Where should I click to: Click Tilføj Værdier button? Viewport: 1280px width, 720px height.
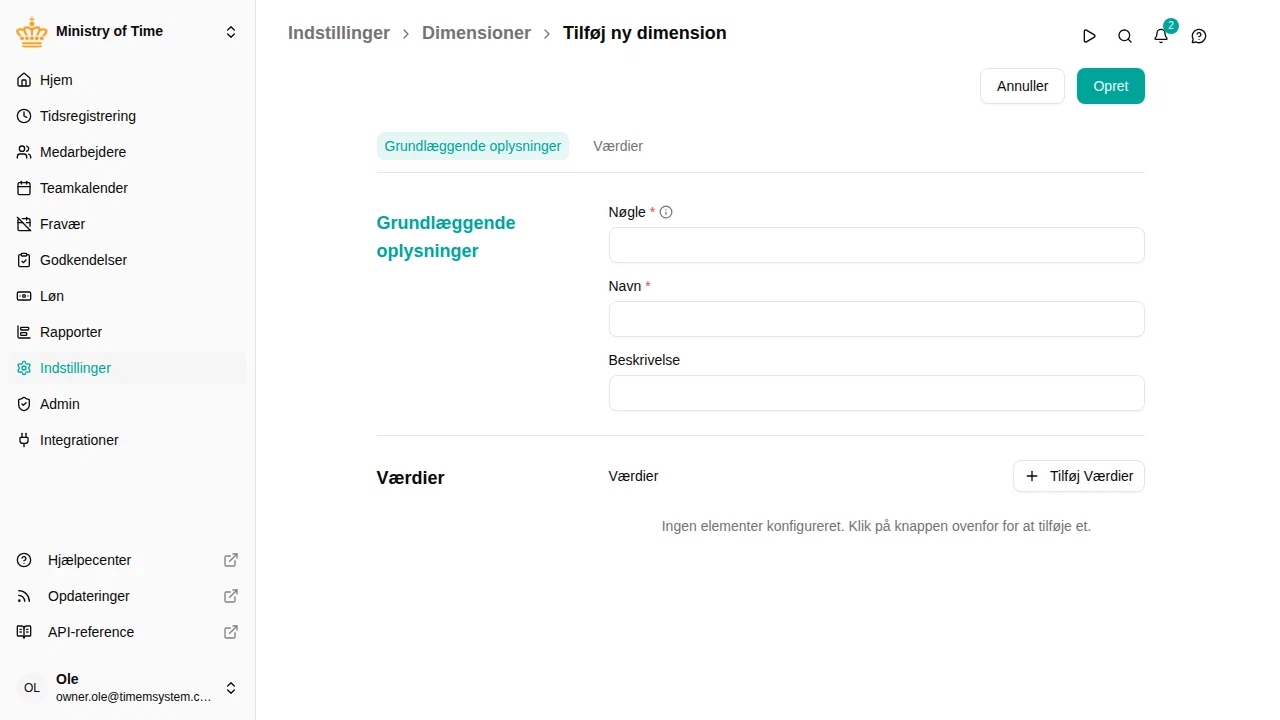(x=1079, y=476)
